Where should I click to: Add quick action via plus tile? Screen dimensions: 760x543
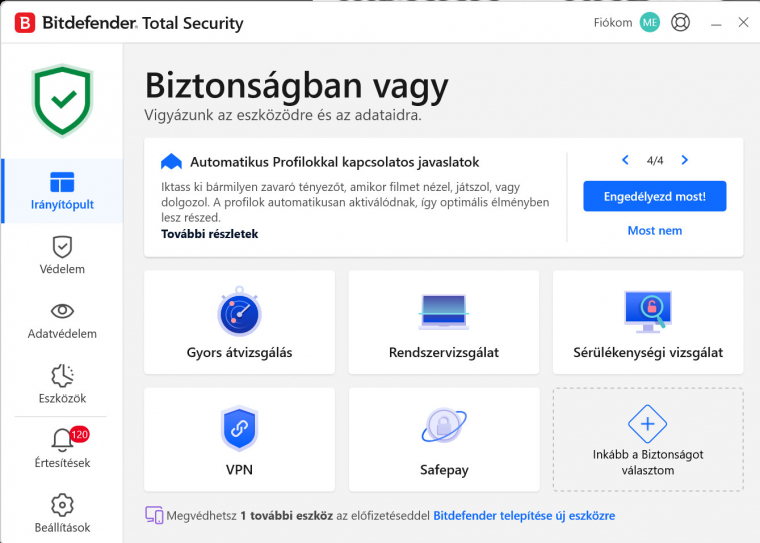[648, 440]
